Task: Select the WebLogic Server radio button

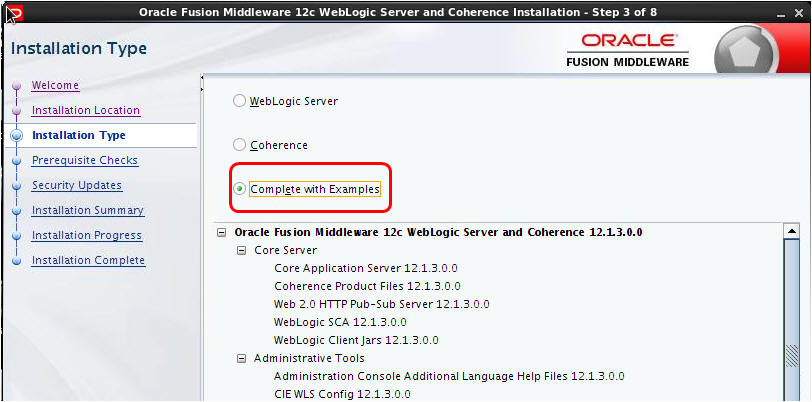Action: click(x=239, y=101)
